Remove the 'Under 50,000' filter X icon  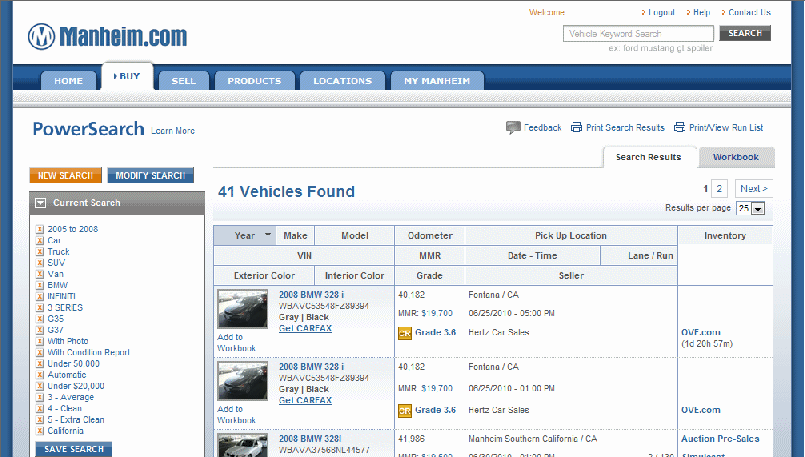tap(40, 364)
